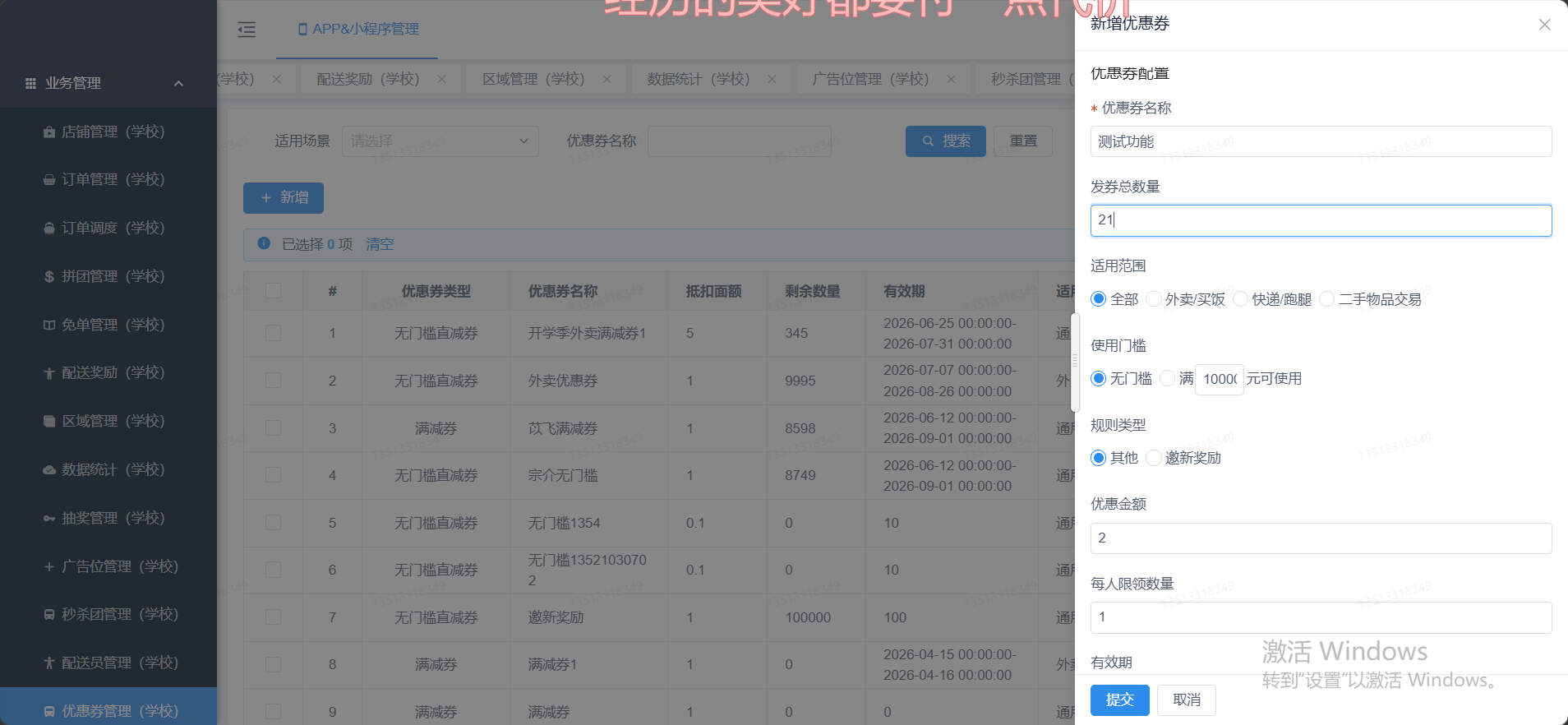The image size is (1568, 725).
Task: Click the 取消 cancel button
Action: 1186,700
